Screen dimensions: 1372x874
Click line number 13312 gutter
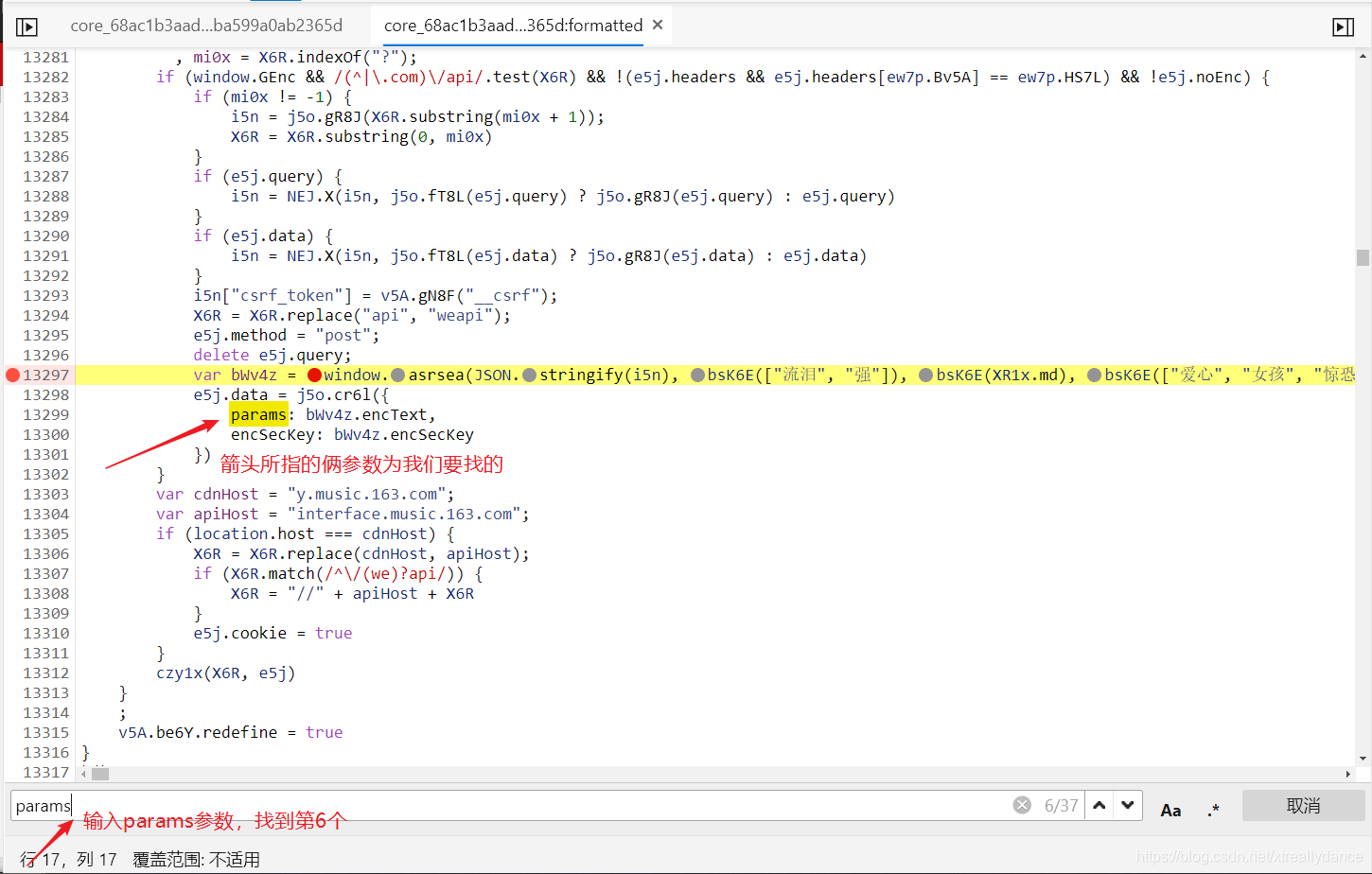(45, 673)
